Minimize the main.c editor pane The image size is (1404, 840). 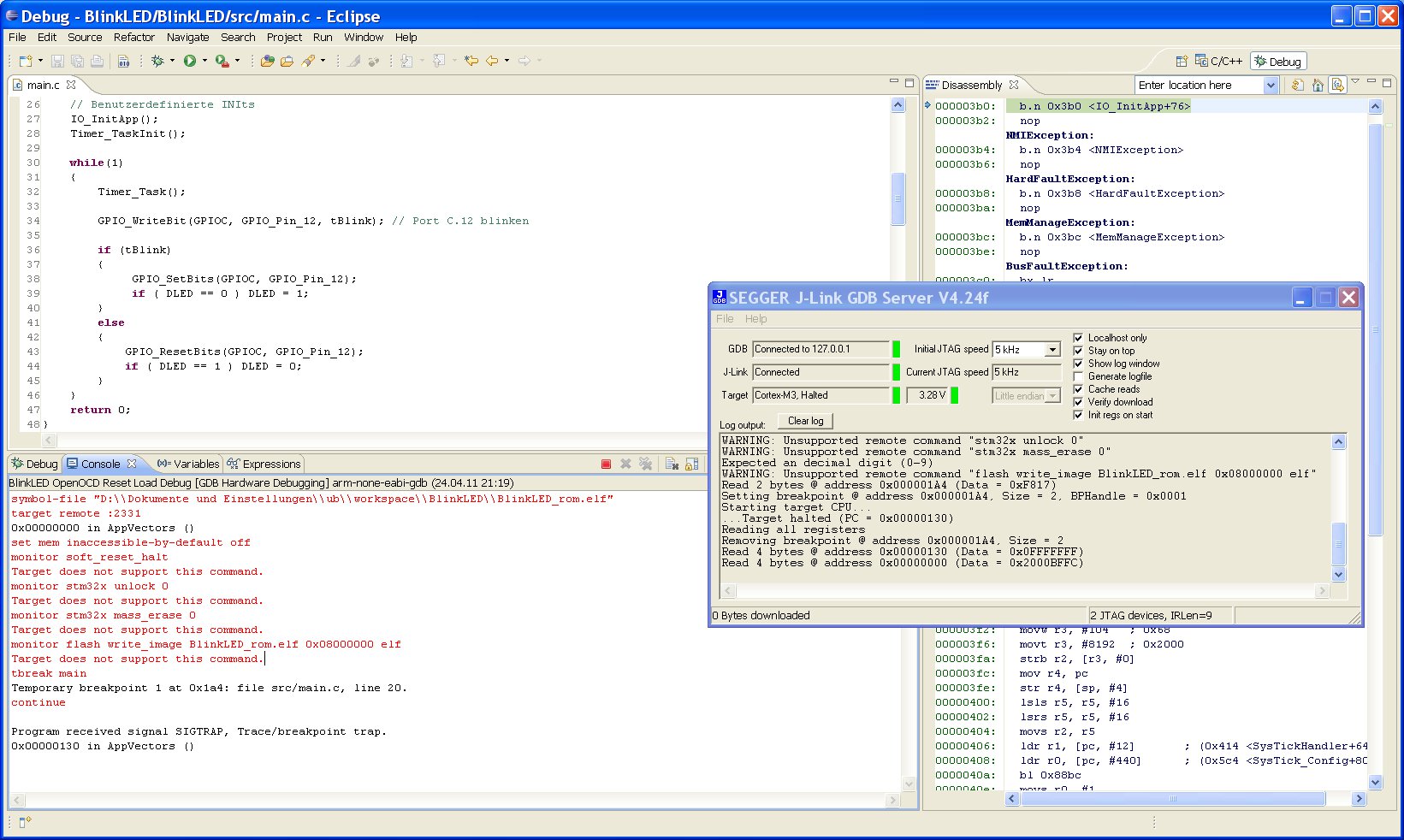[x=894, y=82]
